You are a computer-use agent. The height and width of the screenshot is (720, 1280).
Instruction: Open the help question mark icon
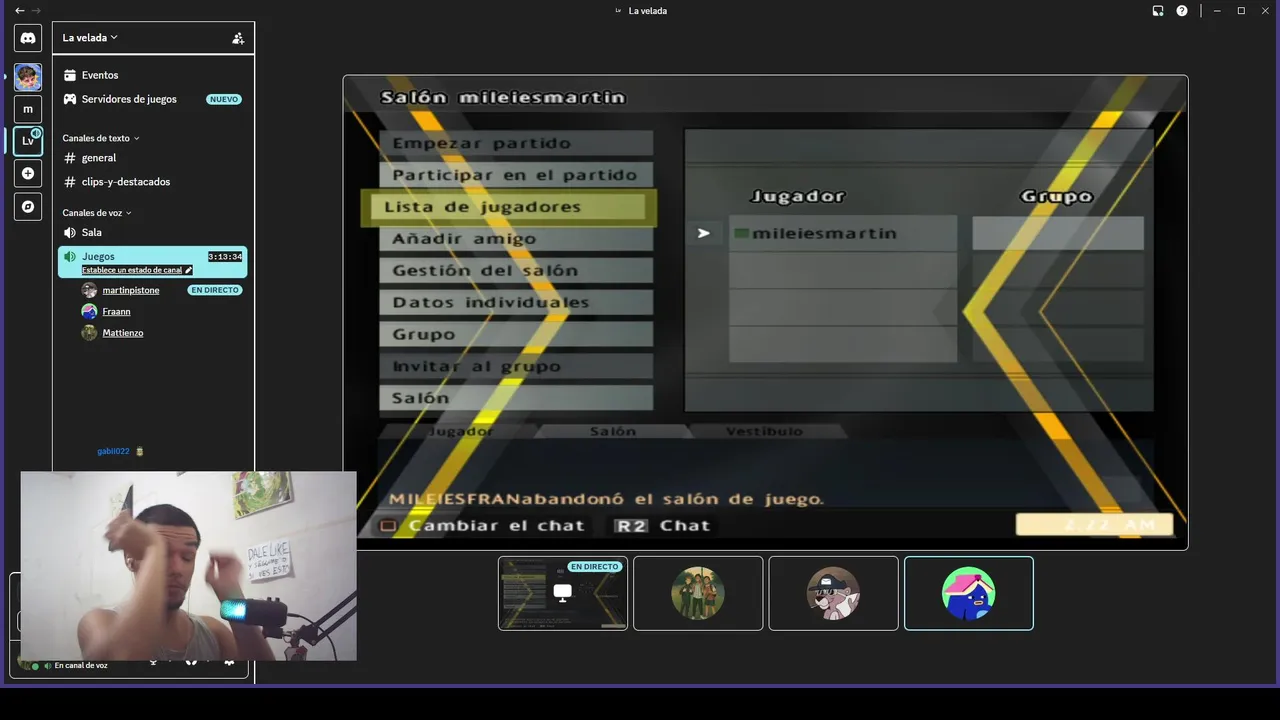pyautogui.click(x=1182, y=11)
